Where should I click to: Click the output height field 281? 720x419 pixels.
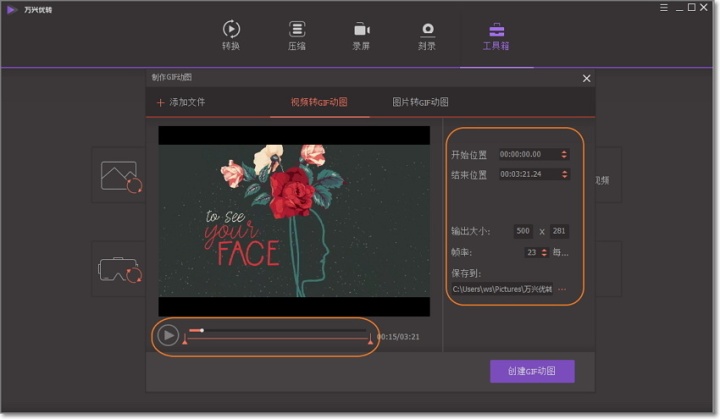click(x=559, y=231)
